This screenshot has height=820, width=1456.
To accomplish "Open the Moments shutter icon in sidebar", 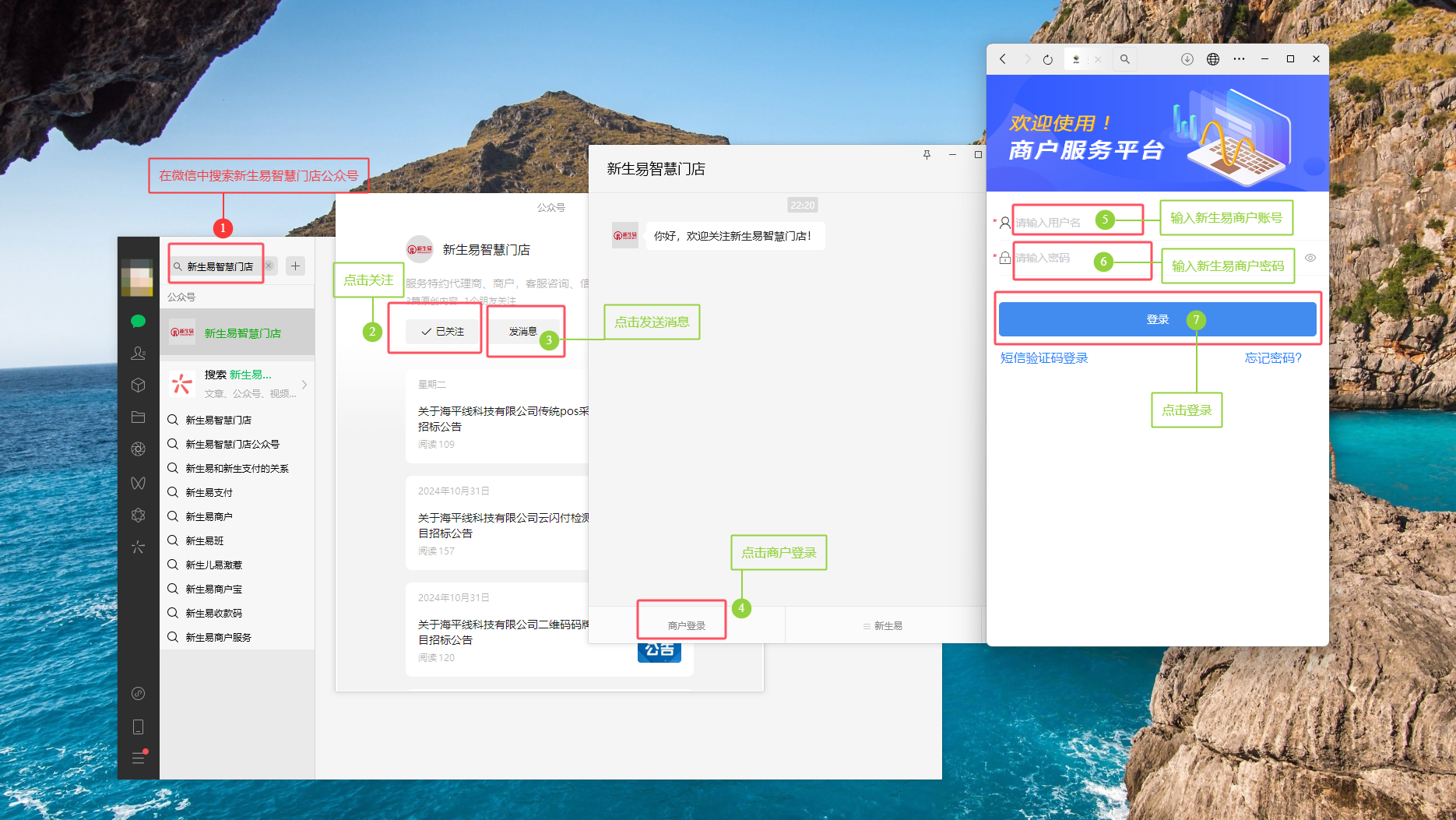I will point(139,449).
